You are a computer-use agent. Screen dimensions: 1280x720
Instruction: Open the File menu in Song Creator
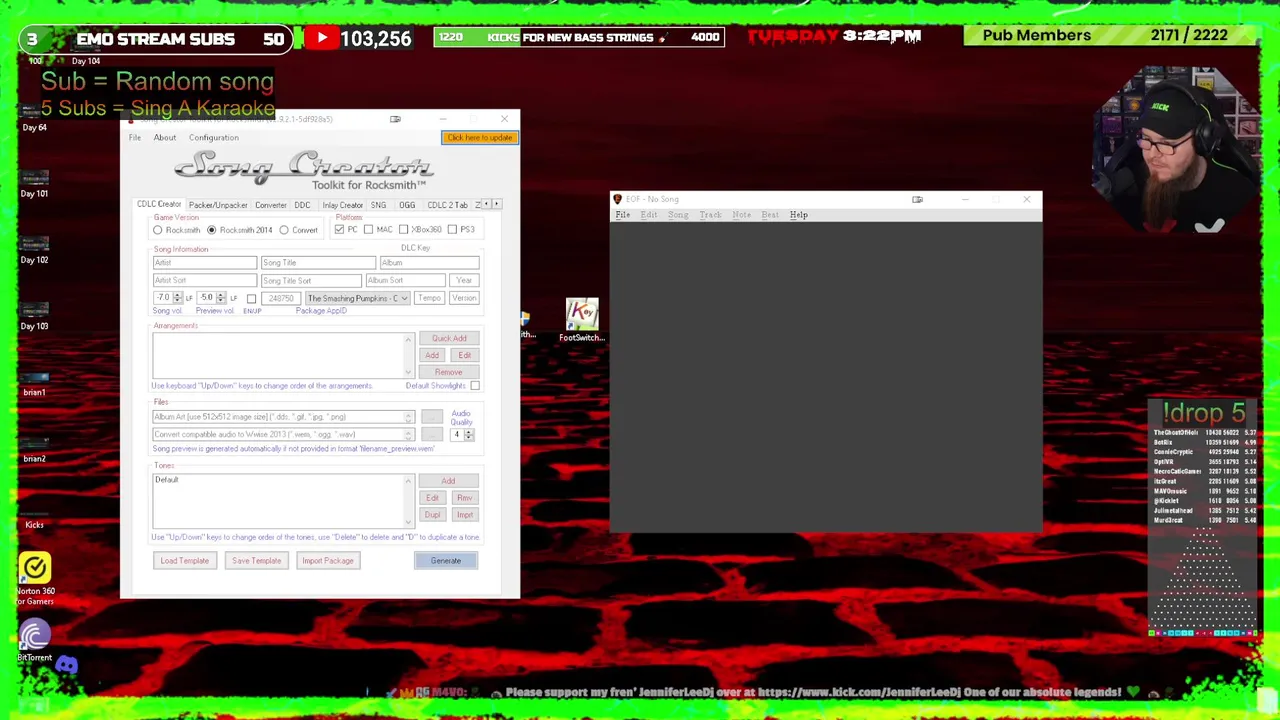click(134, 138)
